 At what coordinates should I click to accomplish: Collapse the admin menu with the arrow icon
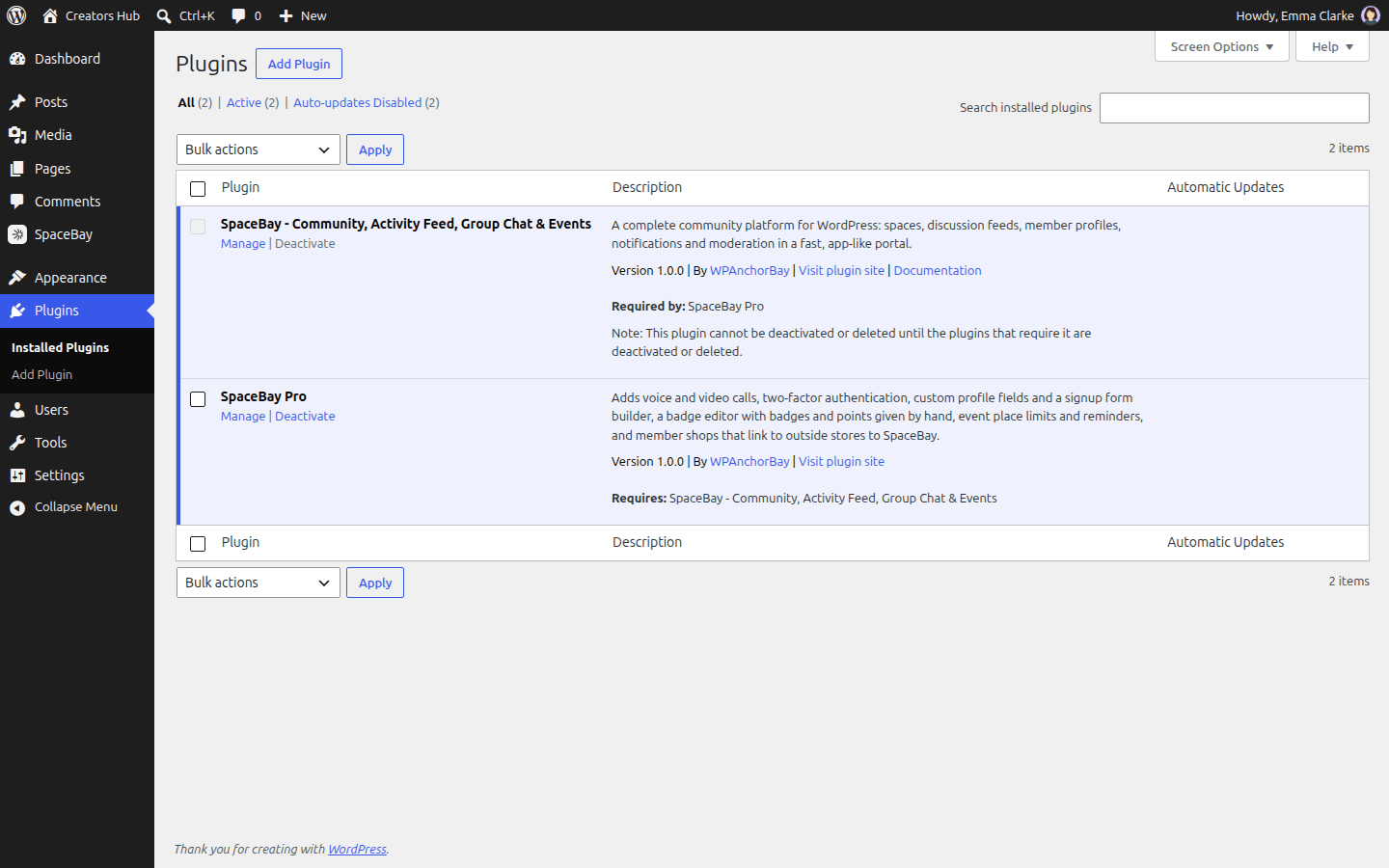[17, 507]
